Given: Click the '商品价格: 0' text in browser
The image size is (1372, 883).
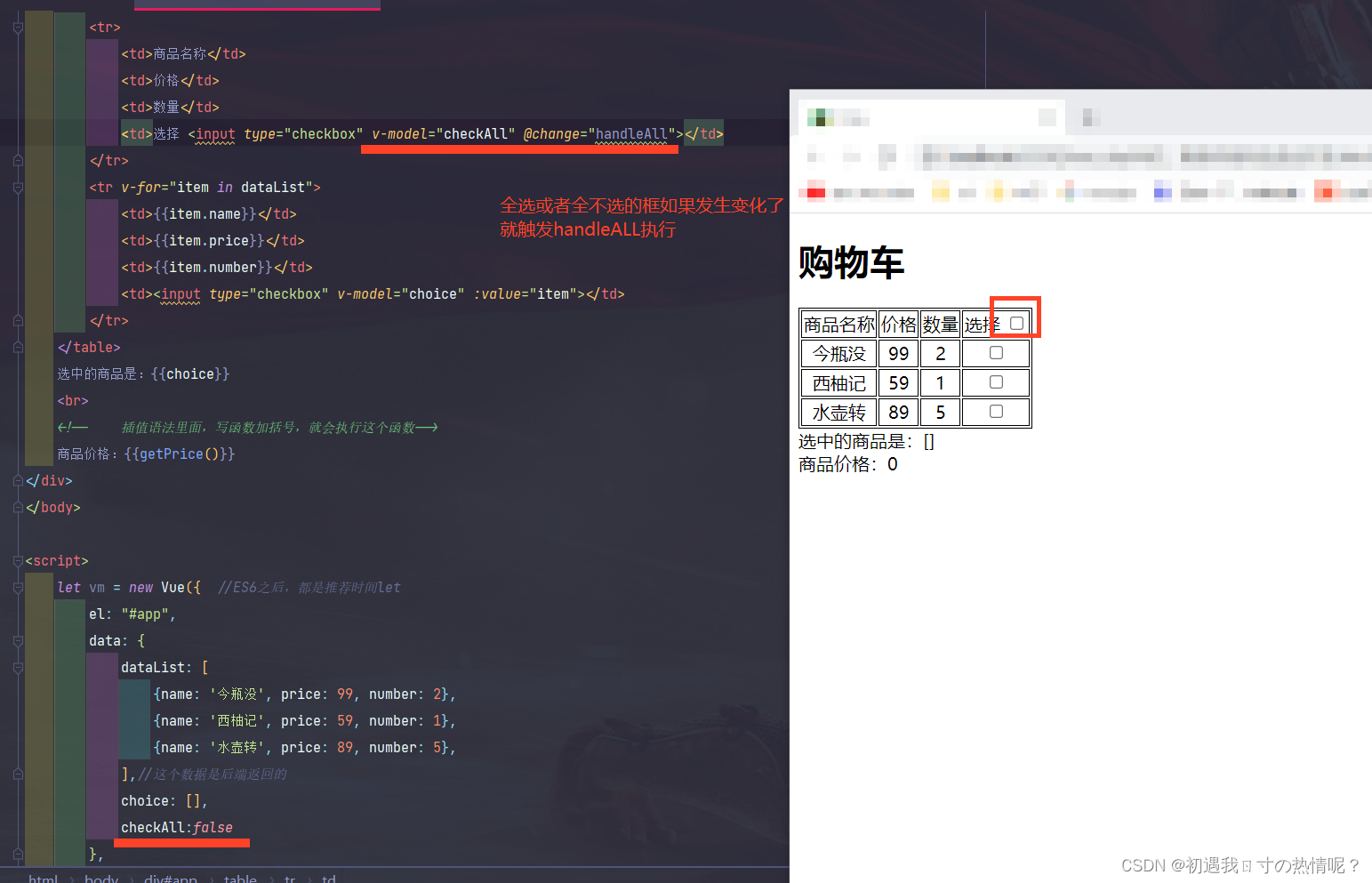Looking at the screenshot, I should click(x=848, y=464).
